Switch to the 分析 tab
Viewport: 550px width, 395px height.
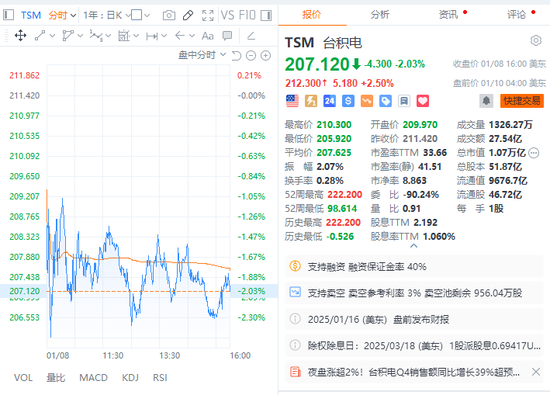pyautogui.click(x=380, y=15)
